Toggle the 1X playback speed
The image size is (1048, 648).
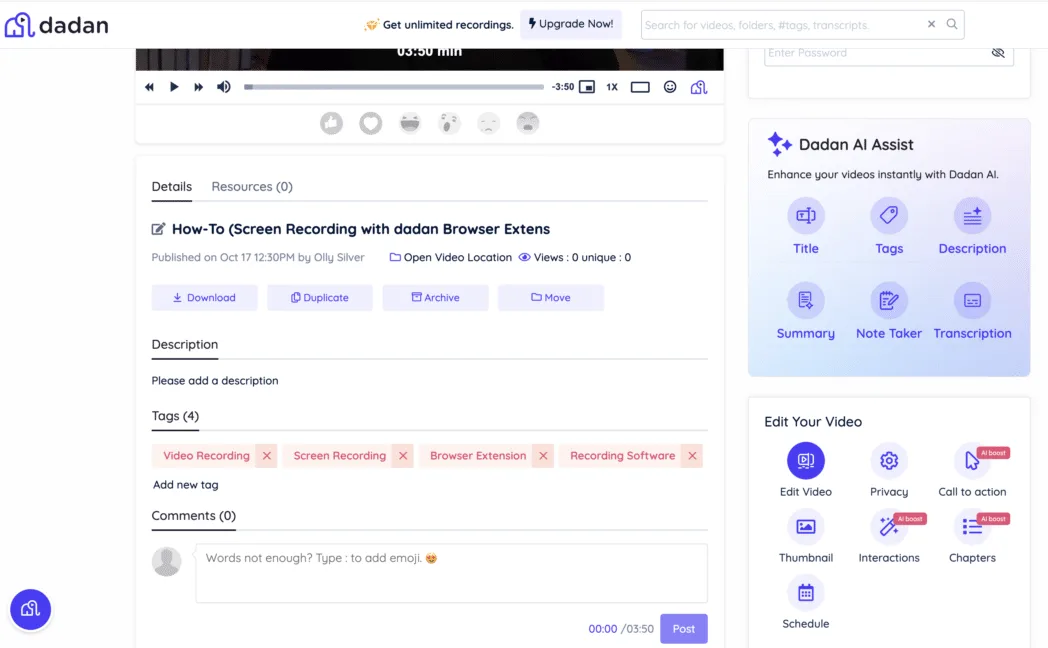[611, 87]
